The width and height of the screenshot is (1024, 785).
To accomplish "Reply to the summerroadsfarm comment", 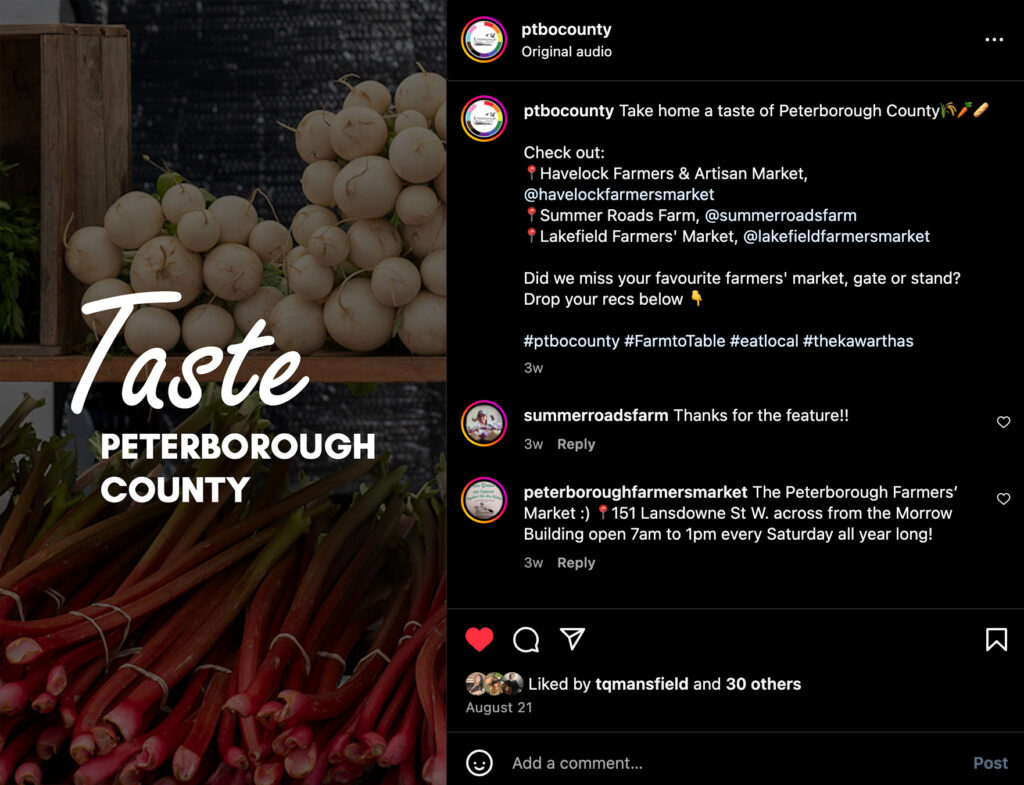I will (x=576, y=444).
